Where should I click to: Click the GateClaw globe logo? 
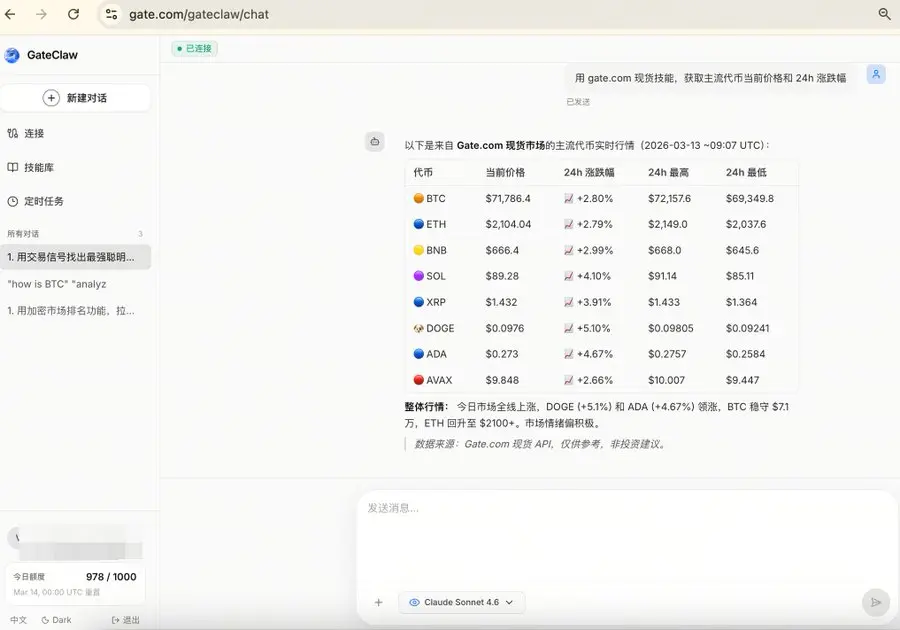(12, 55)
